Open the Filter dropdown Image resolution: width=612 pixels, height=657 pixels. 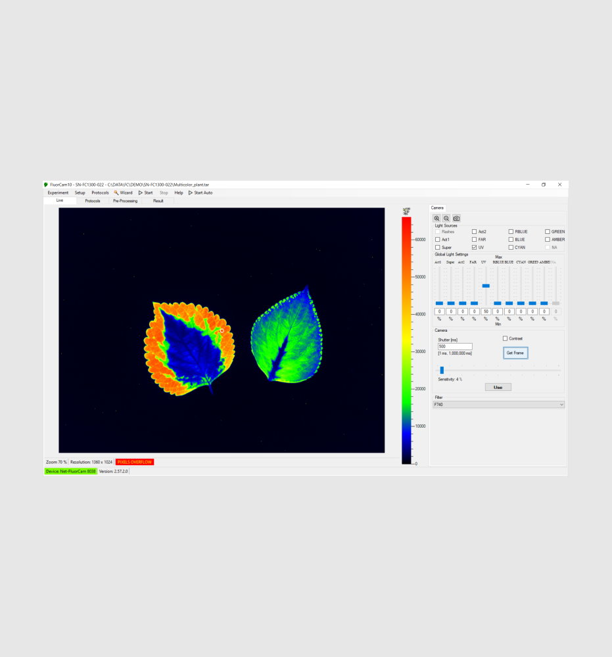click(x=498, y=405)
